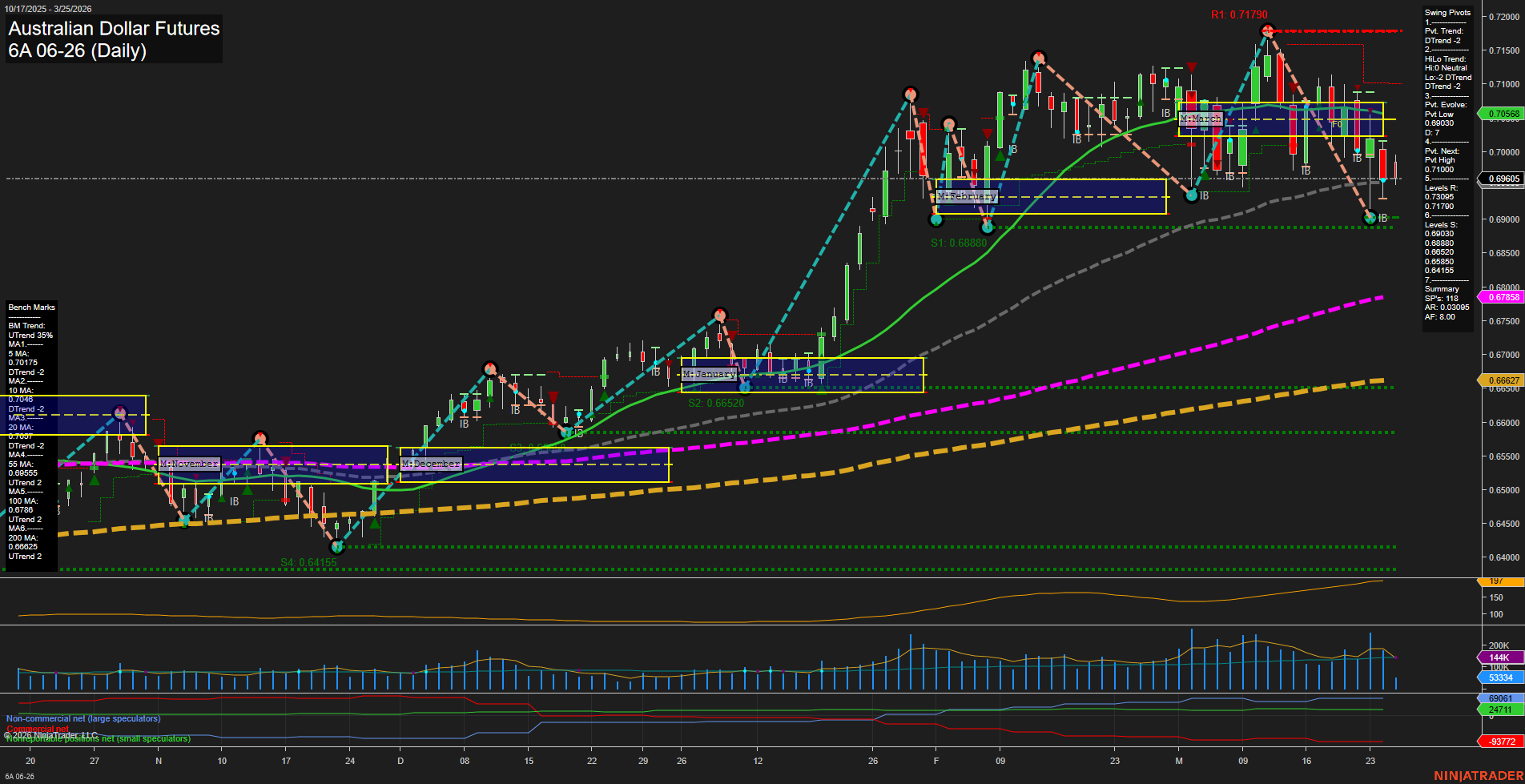Click the © 2026 NinjaTrader, LLC notice
This screenshot has height=784, width=1525.
50,735
